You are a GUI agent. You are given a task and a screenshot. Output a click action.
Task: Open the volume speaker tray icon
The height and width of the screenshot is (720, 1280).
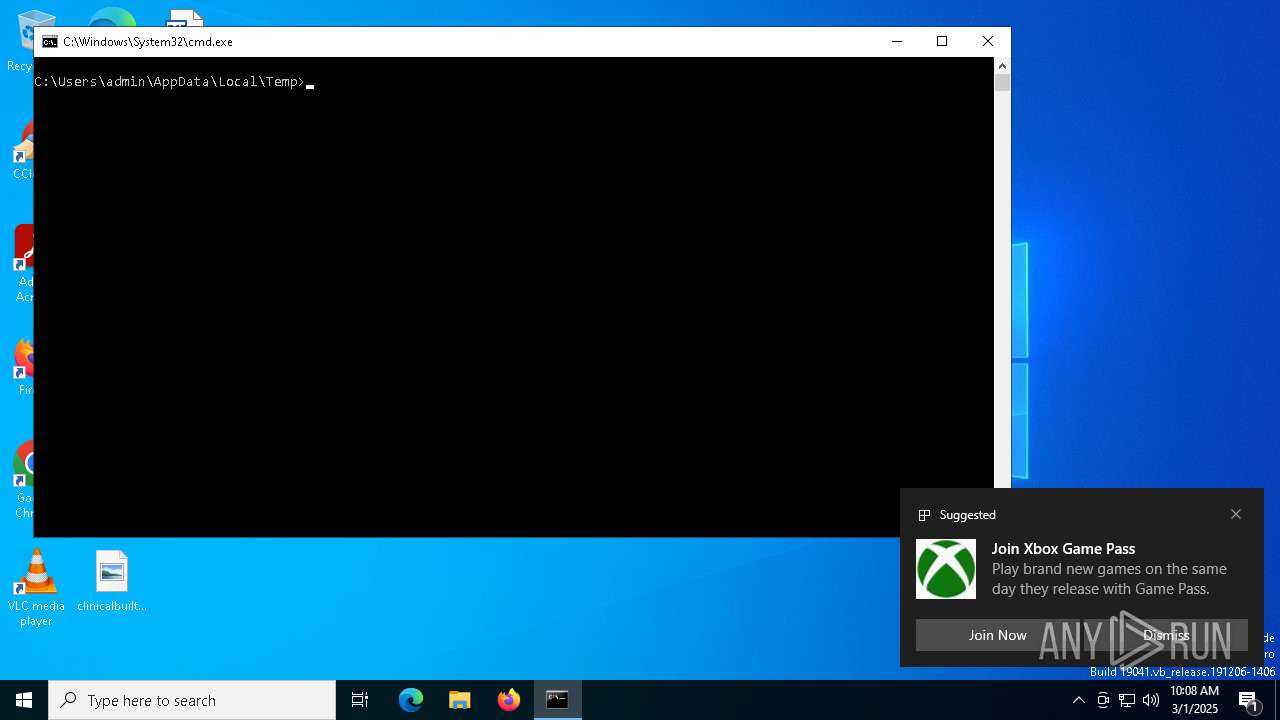point(1151,700)
